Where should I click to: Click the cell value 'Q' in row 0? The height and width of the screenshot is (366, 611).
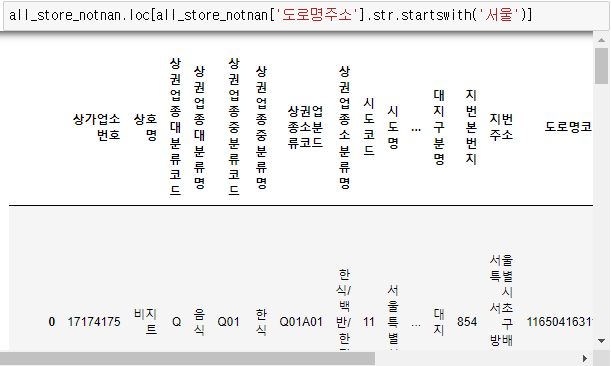[x=177, y=322]
